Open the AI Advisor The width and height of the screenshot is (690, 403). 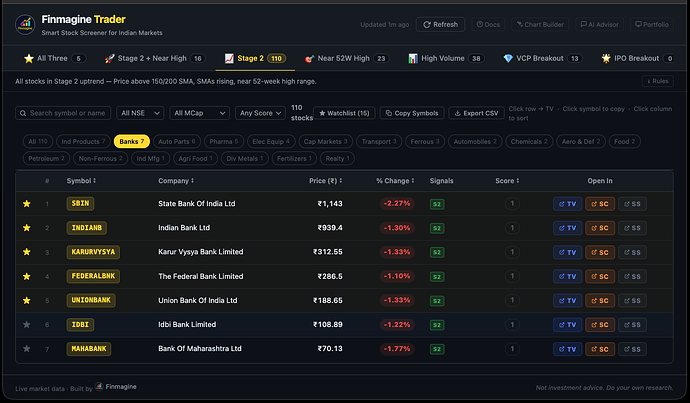click(x=599, y=25)
